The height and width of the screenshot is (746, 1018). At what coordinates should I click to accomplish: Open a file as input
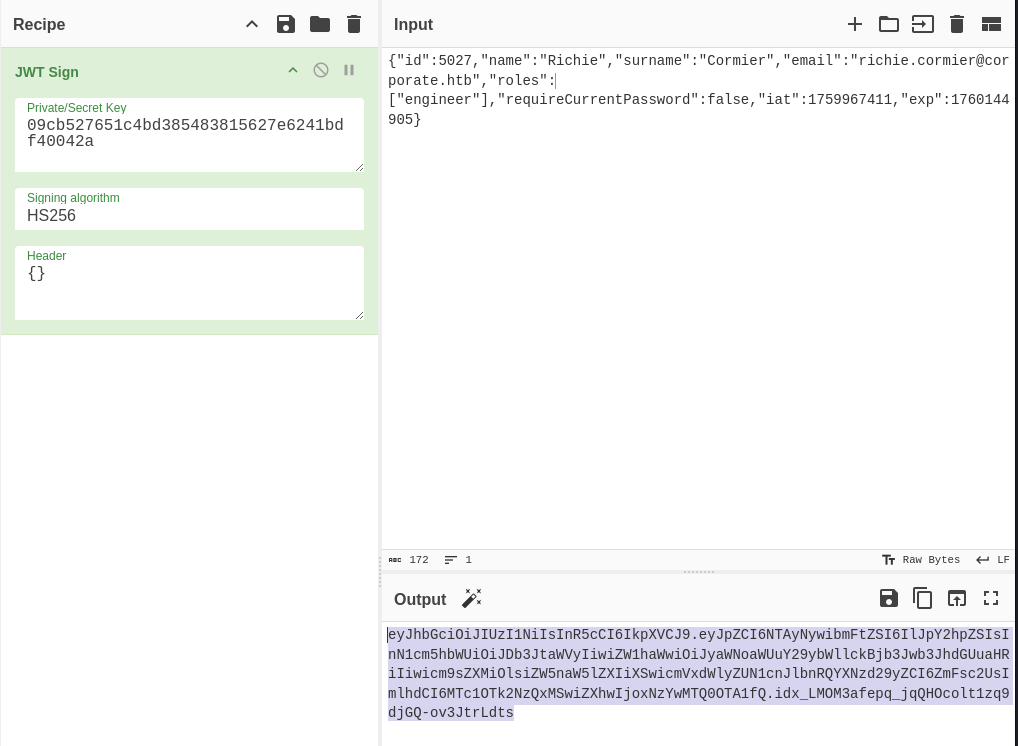click(923, 24)
